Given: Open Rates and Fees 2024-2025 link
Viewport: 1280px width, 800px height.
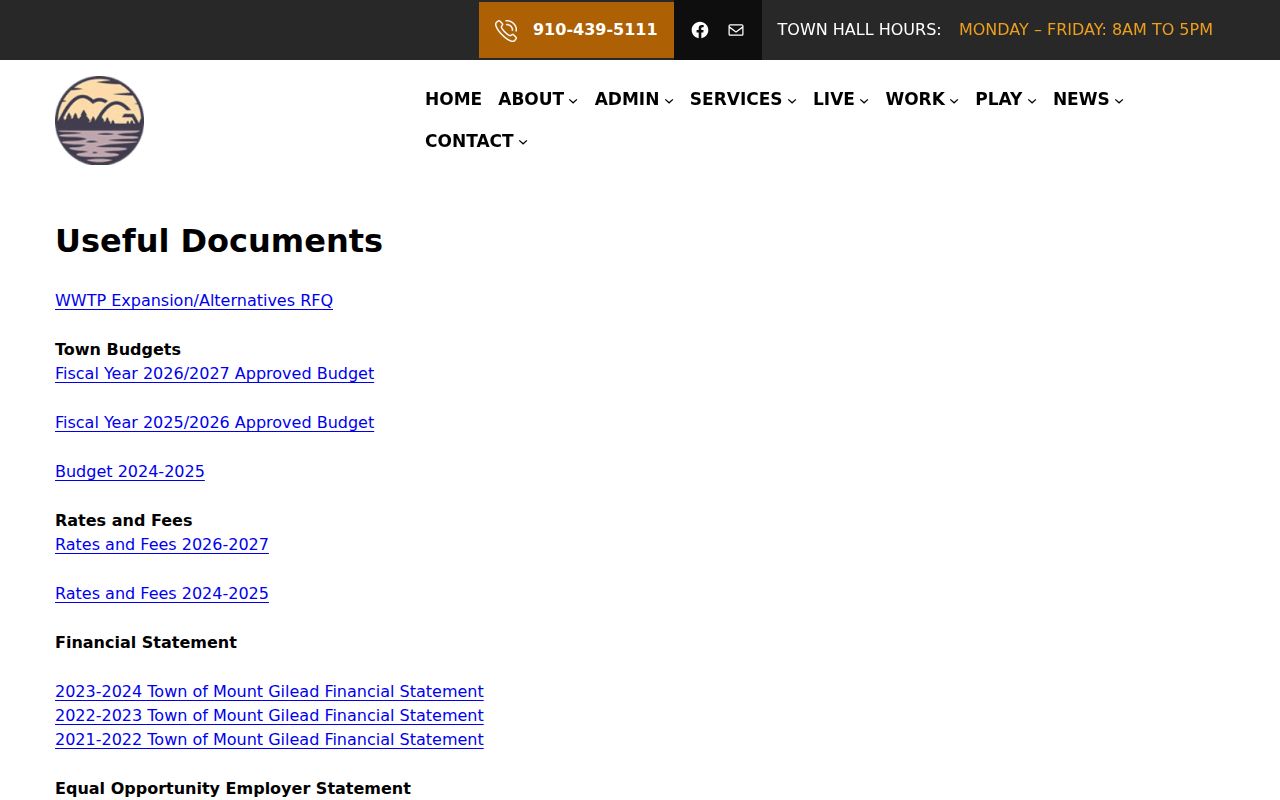Looking at the screenshot, I should pos(162,594).
